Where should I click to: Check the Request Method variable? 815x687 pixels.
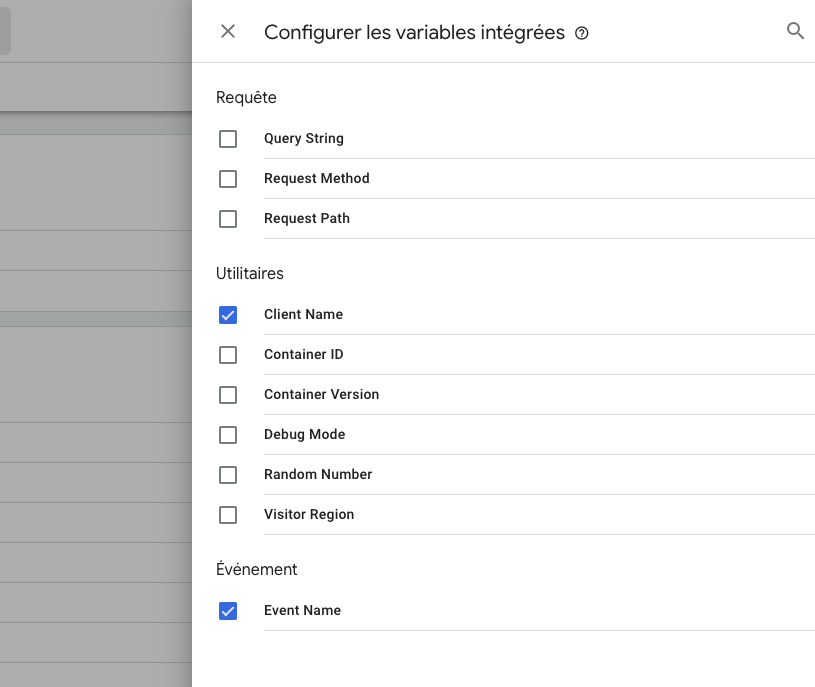(x=228, y=179)
